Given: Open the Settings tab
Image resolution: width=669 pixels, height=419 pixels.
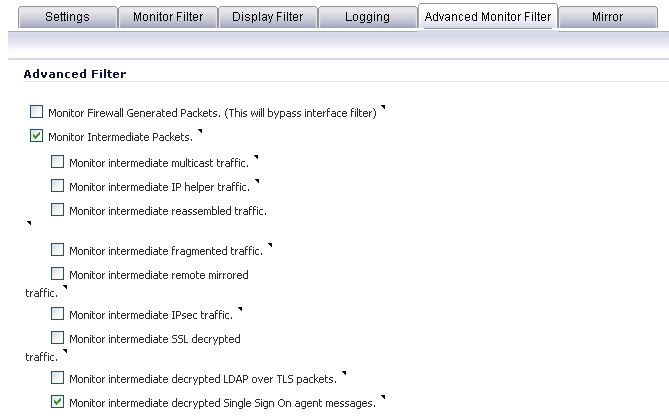Looking at the screenshot, I should (x=66, y=17).
